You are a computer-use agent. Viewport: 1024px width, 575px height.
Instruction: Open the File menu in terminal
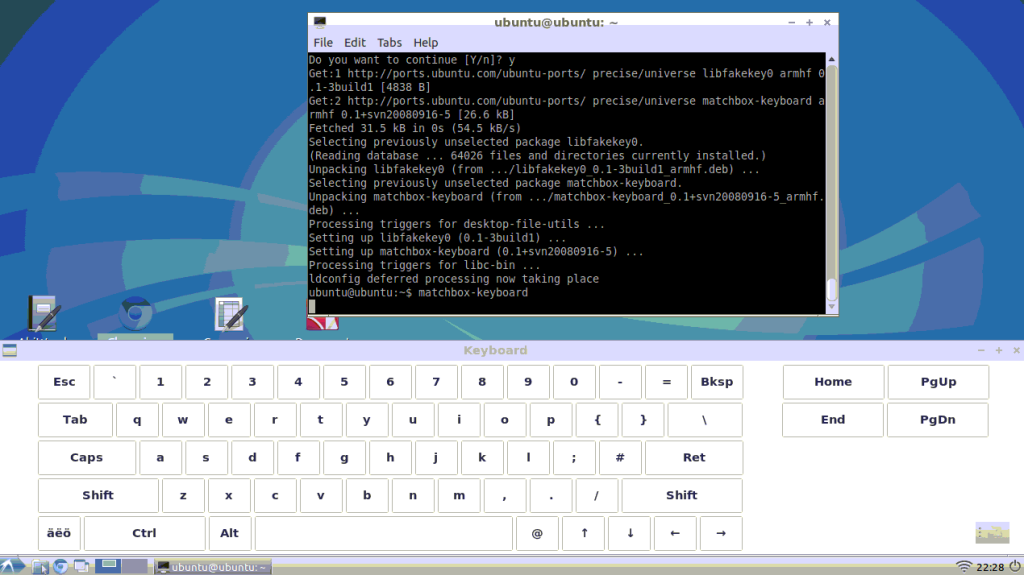coord(323,42)
